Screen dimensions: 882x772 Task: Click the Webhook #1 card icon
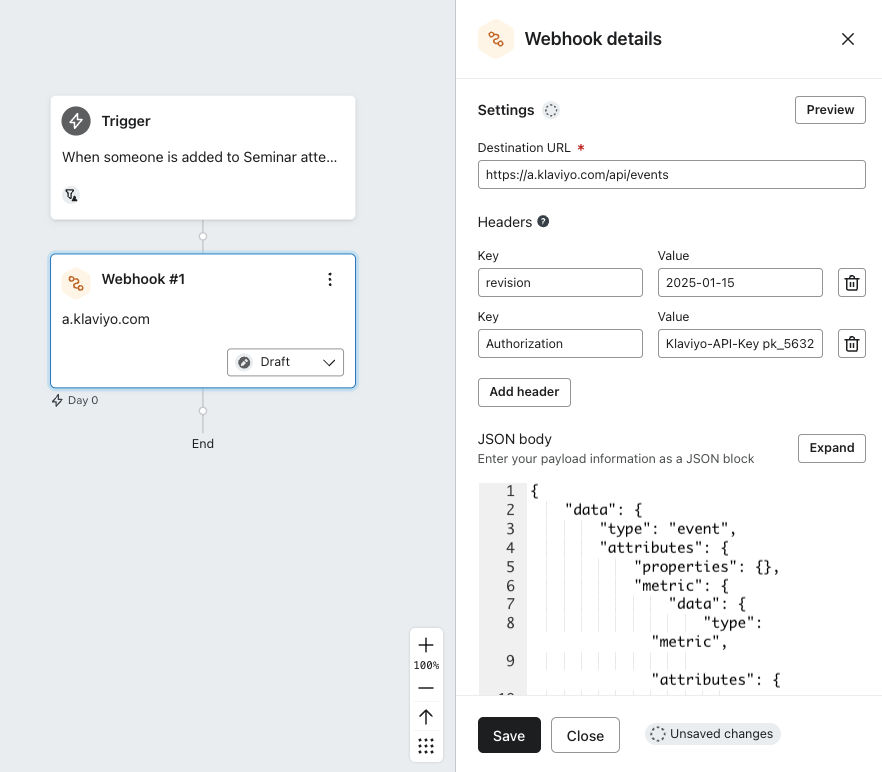(x=76, y=283)
